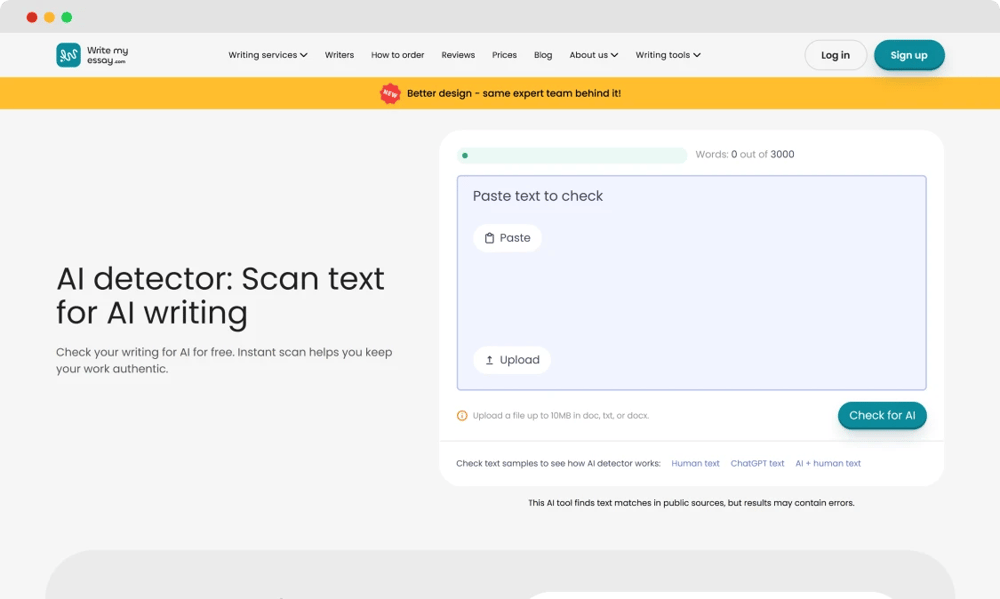The image size is (1000, 599).
Task: Click the WriteMyEssay logo icon
Action: (x=66, y=55)
